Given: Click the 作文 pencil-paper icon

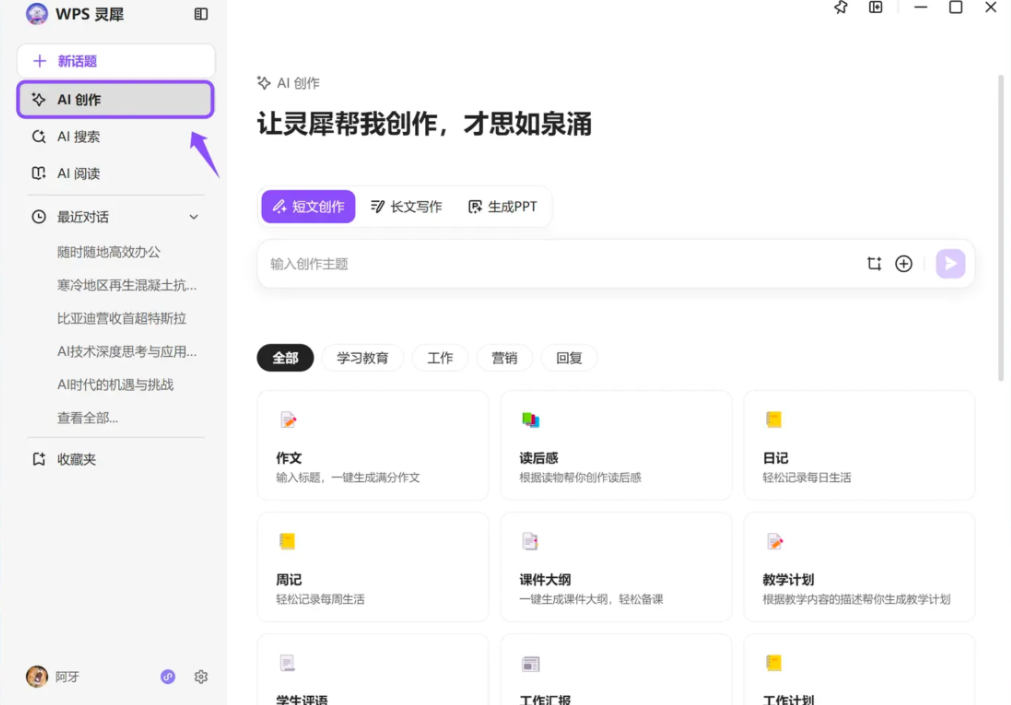Looking at the screenshot, I should (x=288, y=421).
